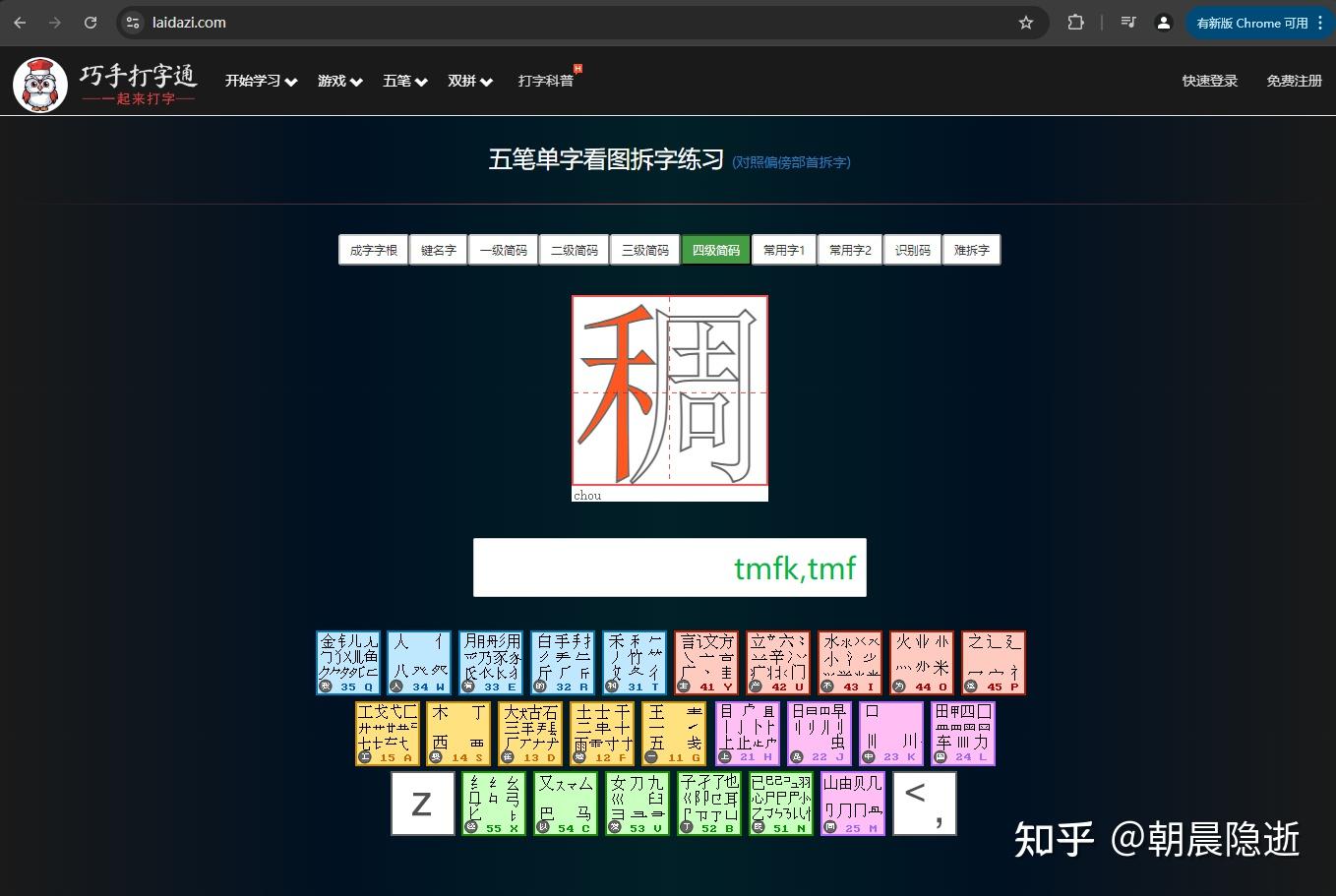
Task: Click the 25 M key card
Action: pos(853,804)
